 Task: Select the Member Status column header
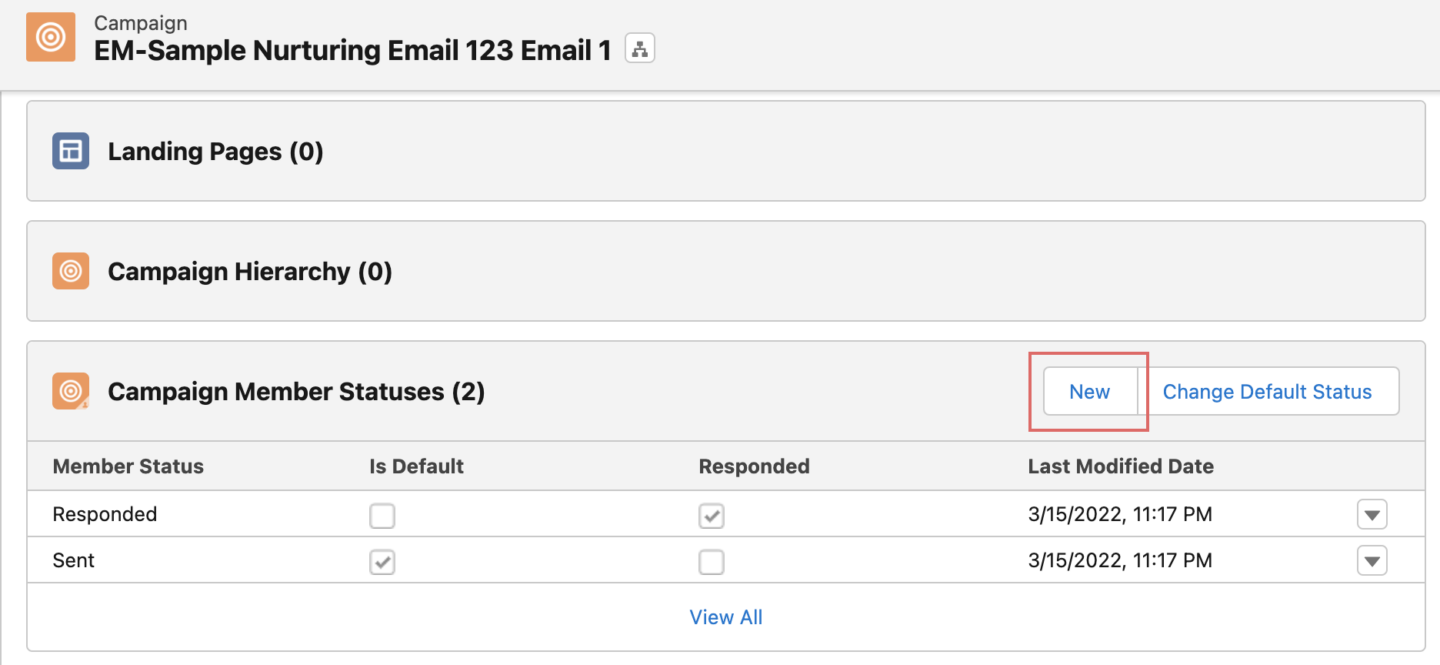[128, 466]
